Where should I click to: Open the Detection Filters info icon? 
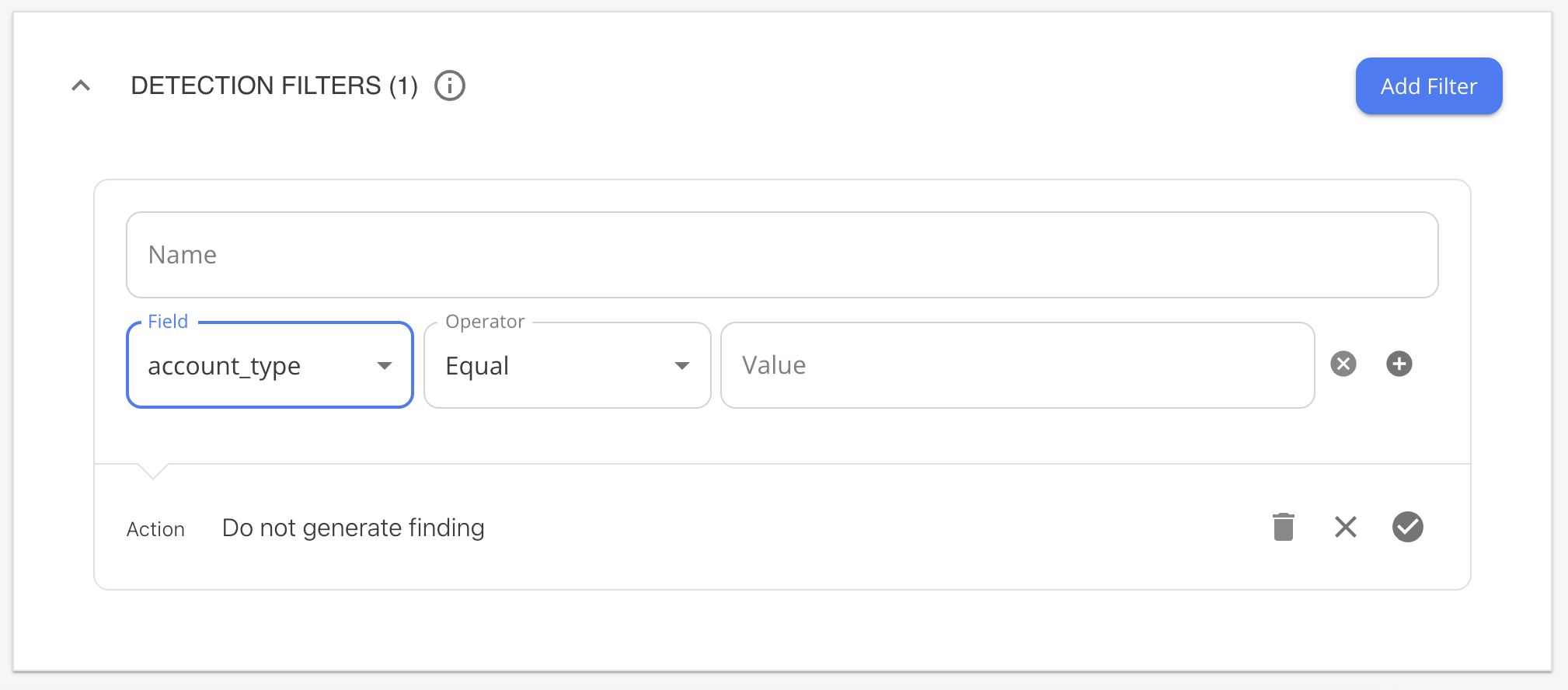tap(450, 85)
